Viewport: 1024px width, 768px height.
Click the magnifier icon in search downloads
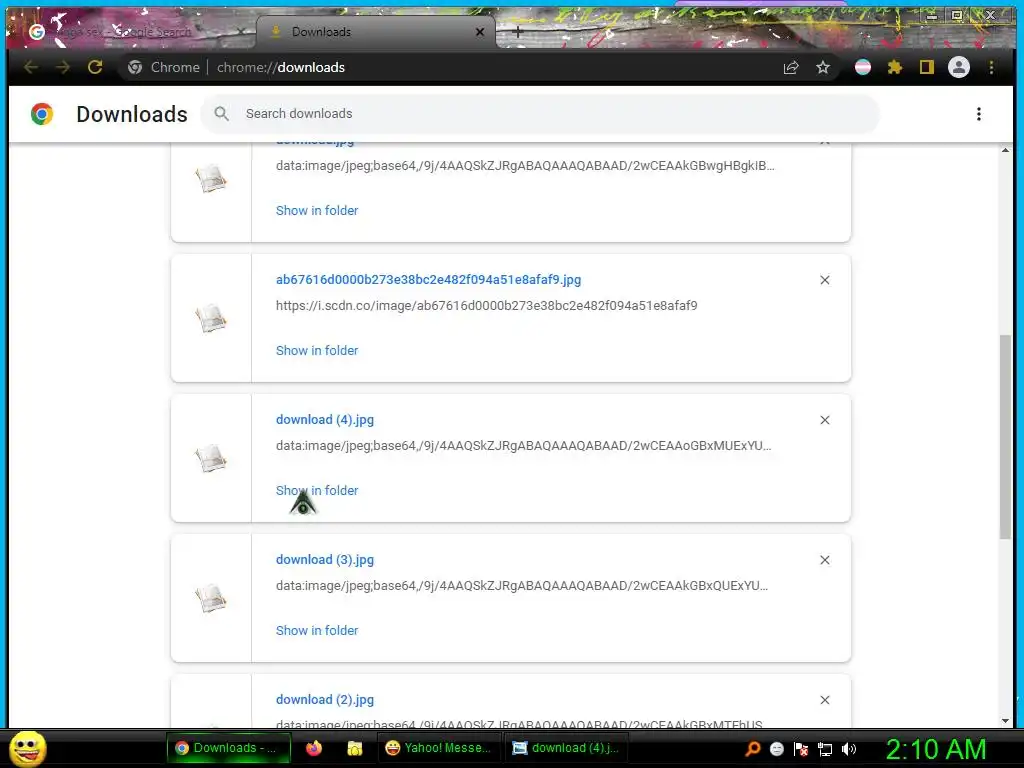point(221,114)
